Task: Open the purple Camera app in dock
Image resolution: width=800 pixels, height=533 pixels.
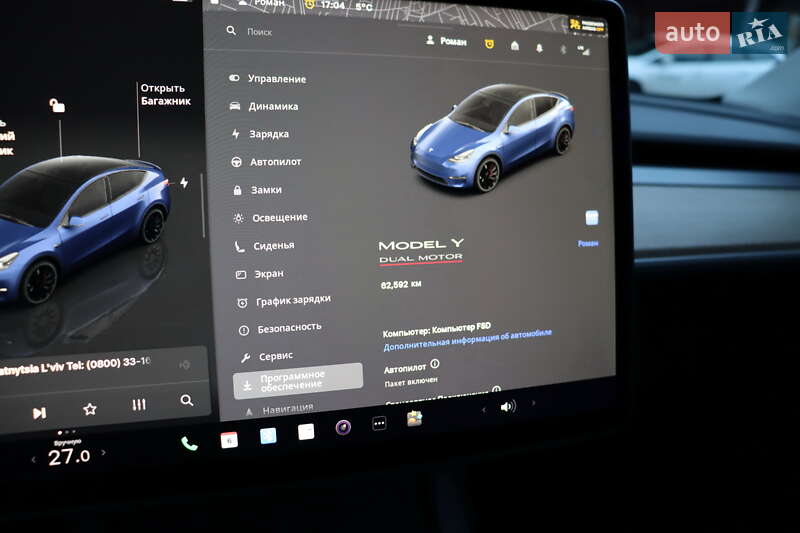Action: pyautogui.click(x=343, y=427)
